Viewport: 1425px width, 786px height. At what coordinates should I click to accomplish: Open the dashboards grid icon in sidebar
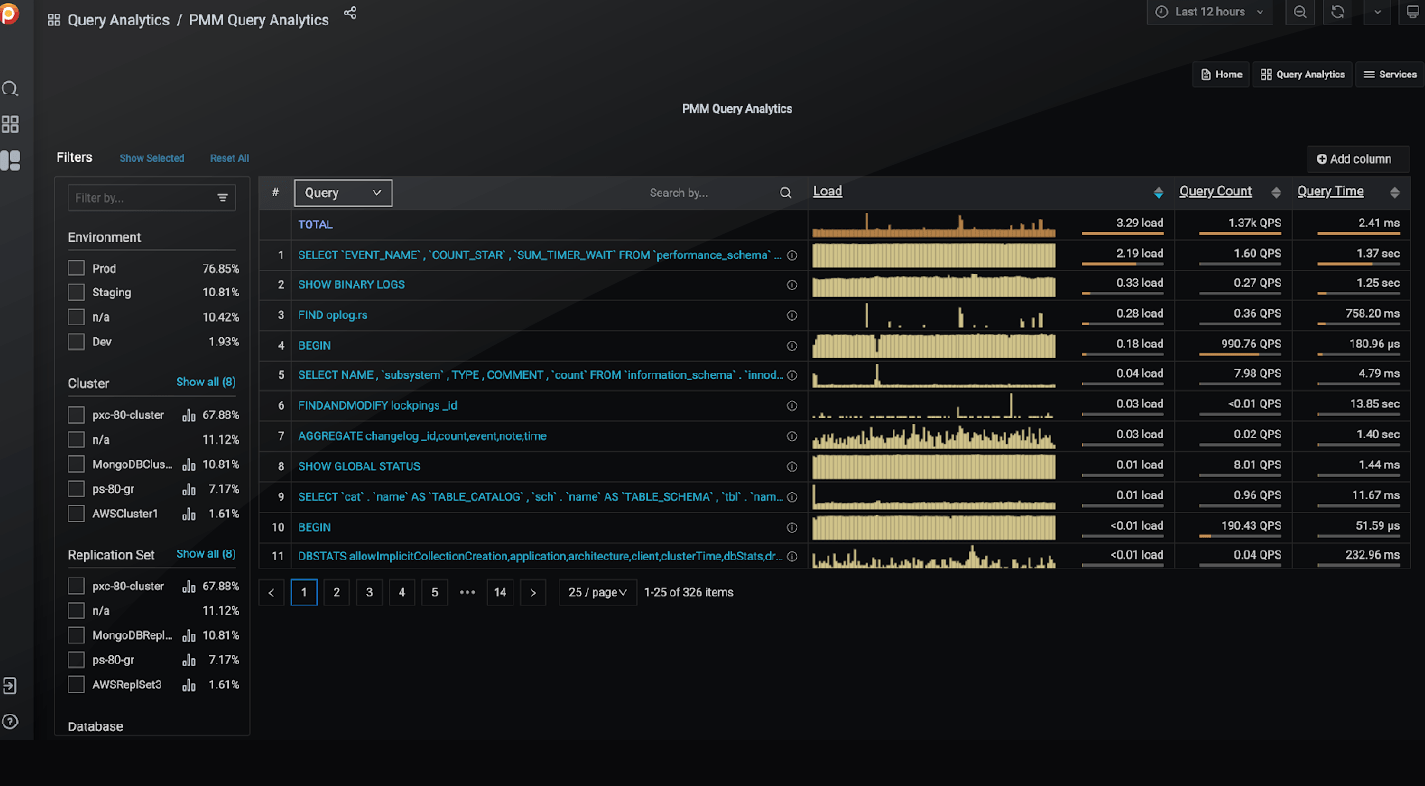pyautogui.click(x=10, y=124)
